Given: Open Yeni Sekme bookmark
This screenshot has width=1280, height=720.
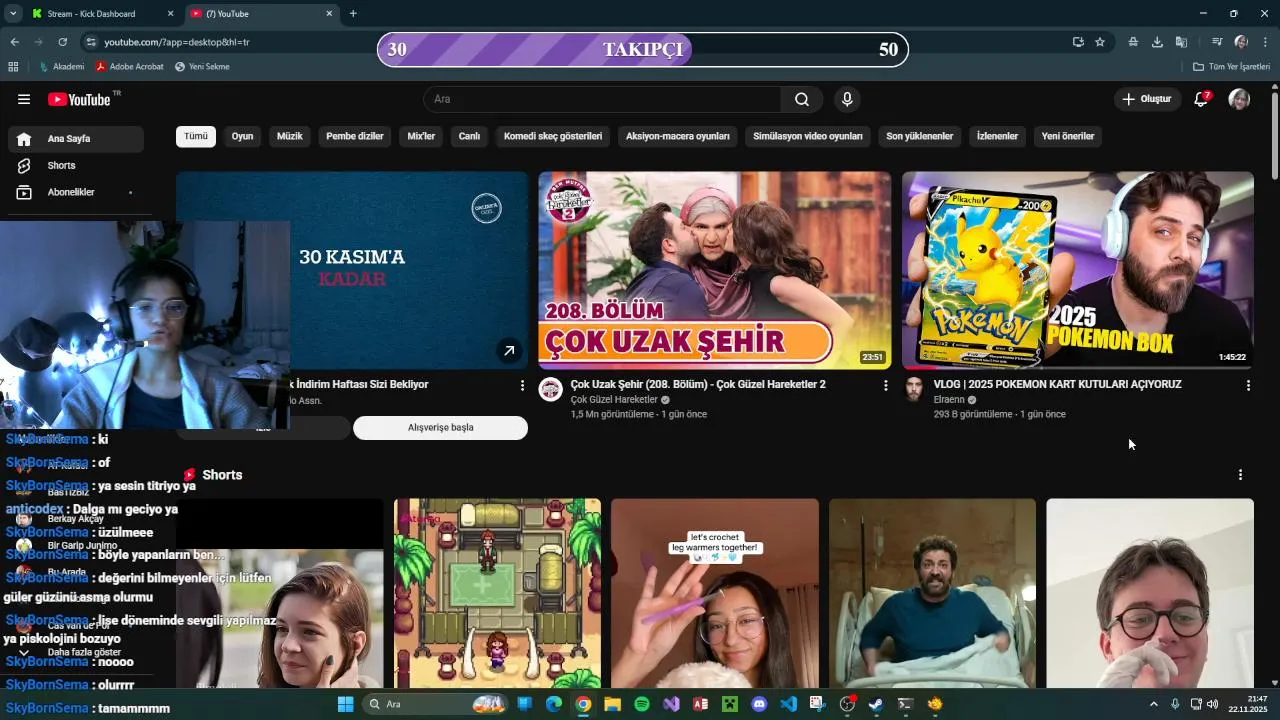Looking at the screenshot, I should click(x=202, y=66).
